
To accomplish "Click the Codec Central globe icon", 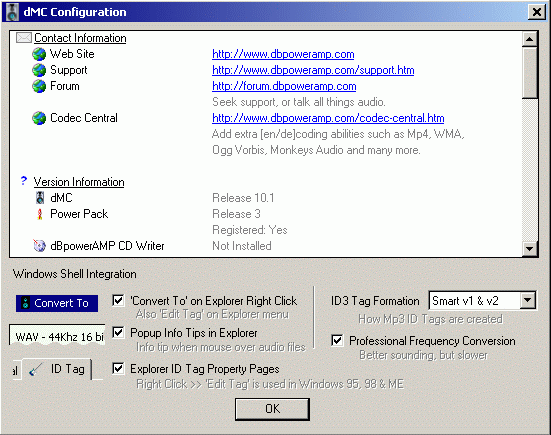I will [39, 118].
